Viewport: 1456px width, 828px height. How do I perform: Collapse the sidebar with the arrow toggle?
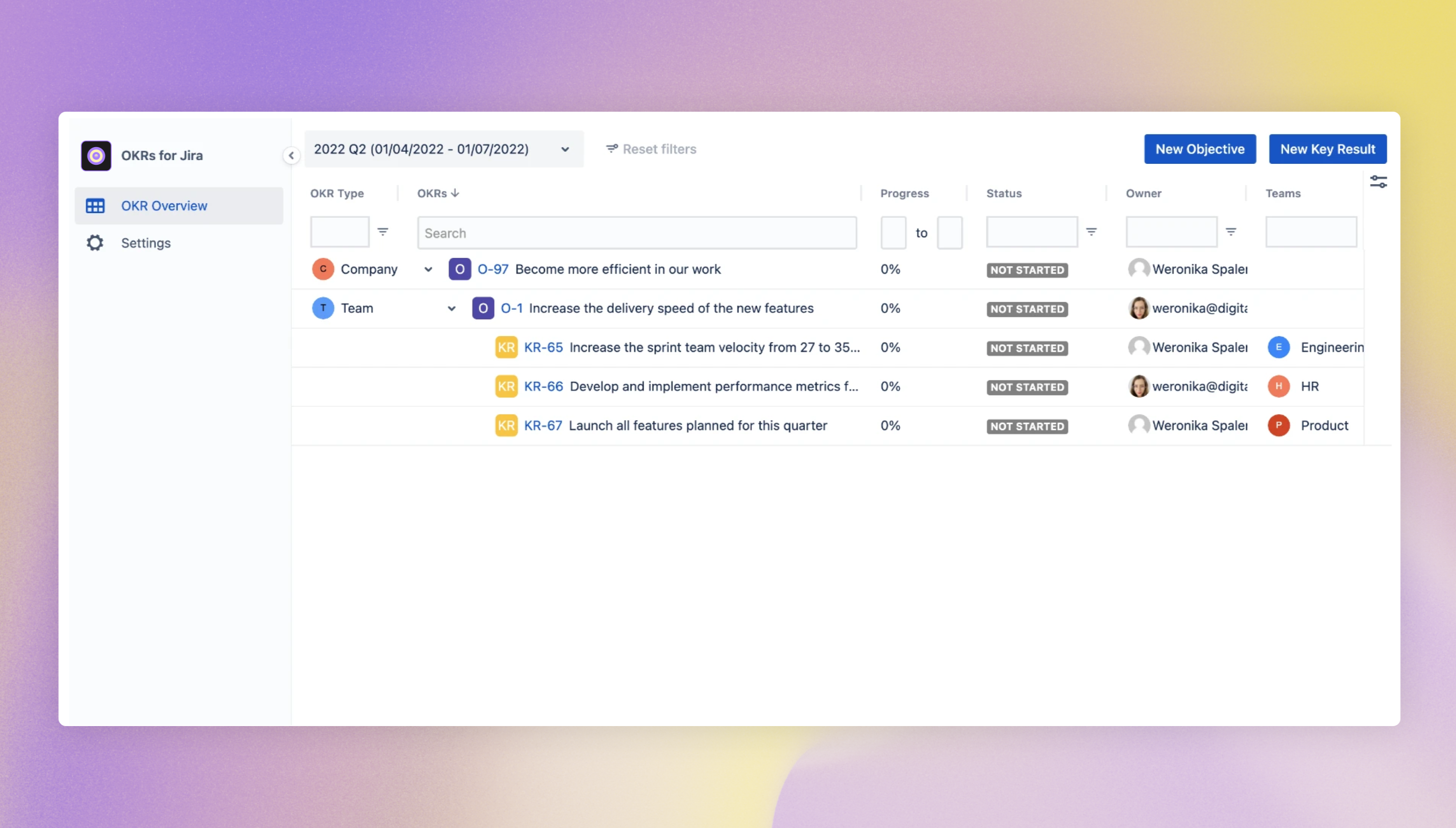[291, 155]
